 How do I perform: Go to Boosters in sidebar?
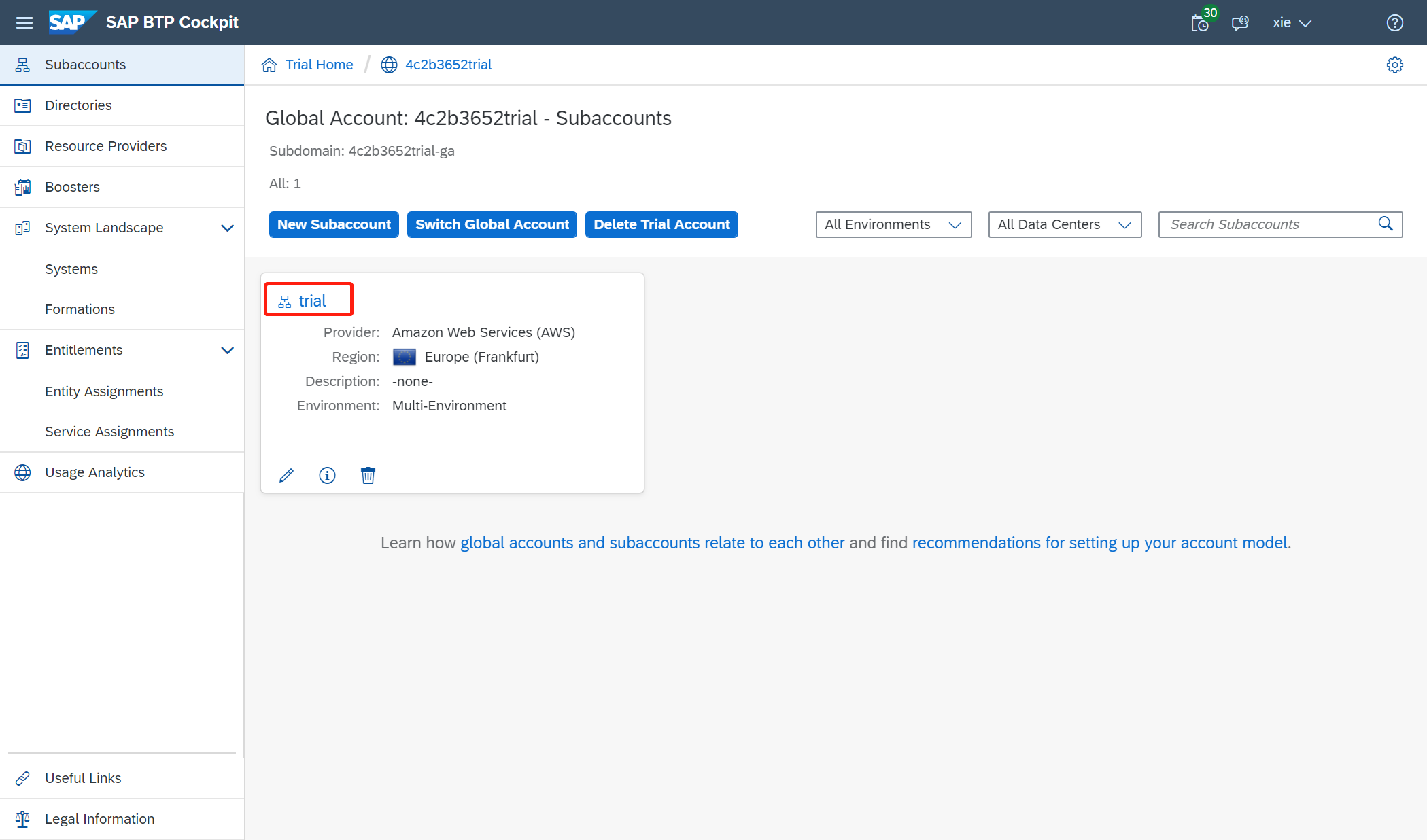pos(72,187)
